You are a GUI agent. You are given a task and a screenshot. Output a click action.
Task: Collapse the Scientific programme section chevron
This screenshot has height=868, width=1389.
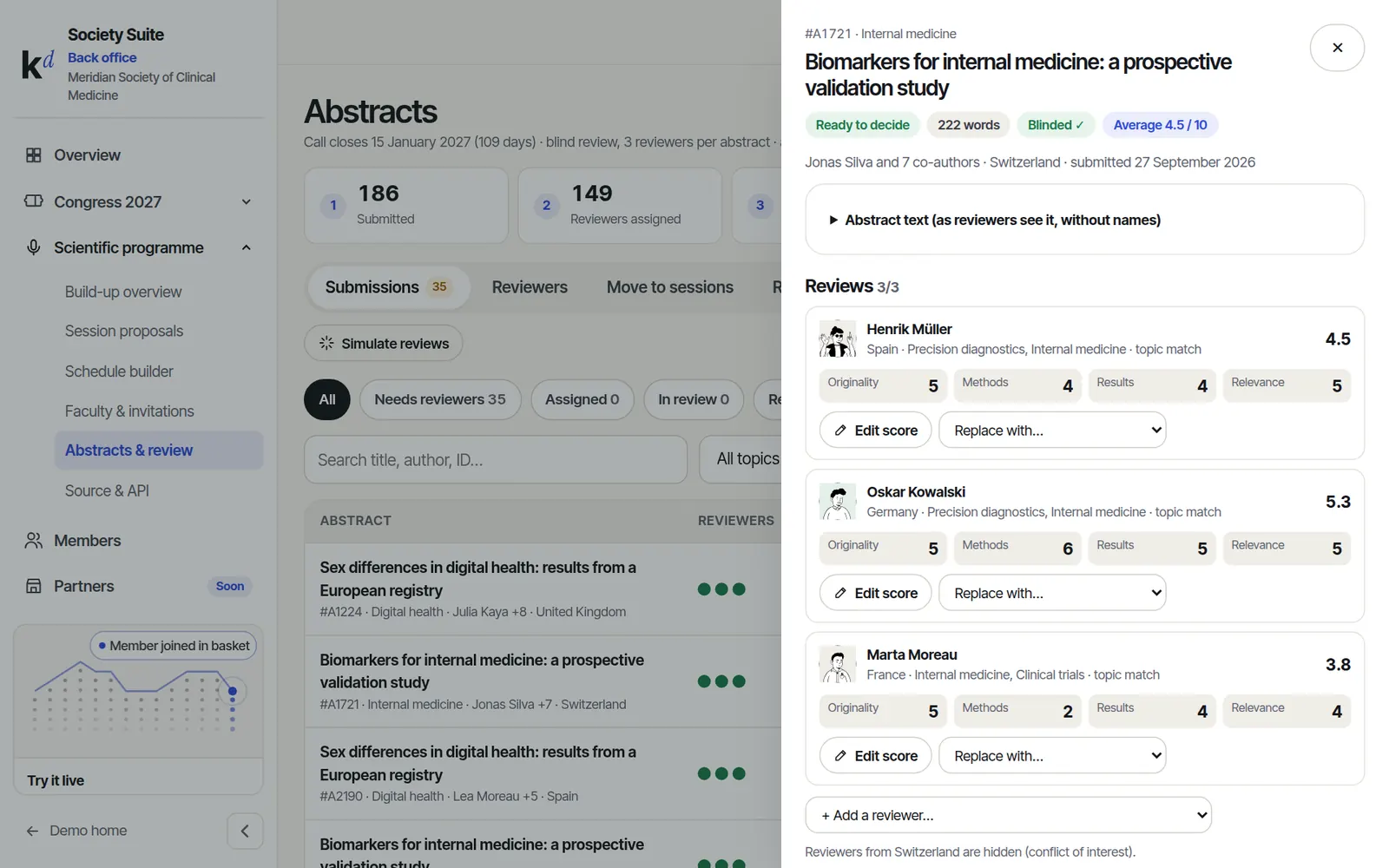coord(247,247)
